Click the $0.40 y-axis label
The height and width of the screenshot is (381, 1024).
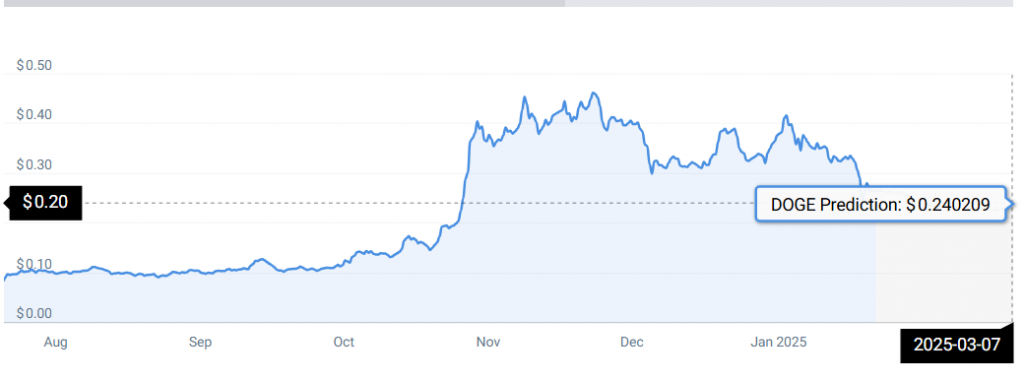click(35, 115)
